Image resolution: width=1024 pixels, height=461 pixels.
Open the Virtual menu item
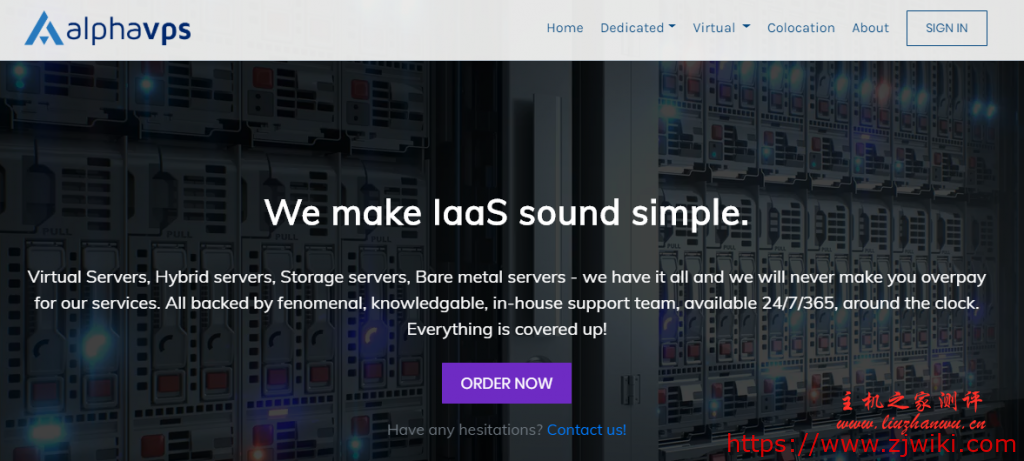714,28
